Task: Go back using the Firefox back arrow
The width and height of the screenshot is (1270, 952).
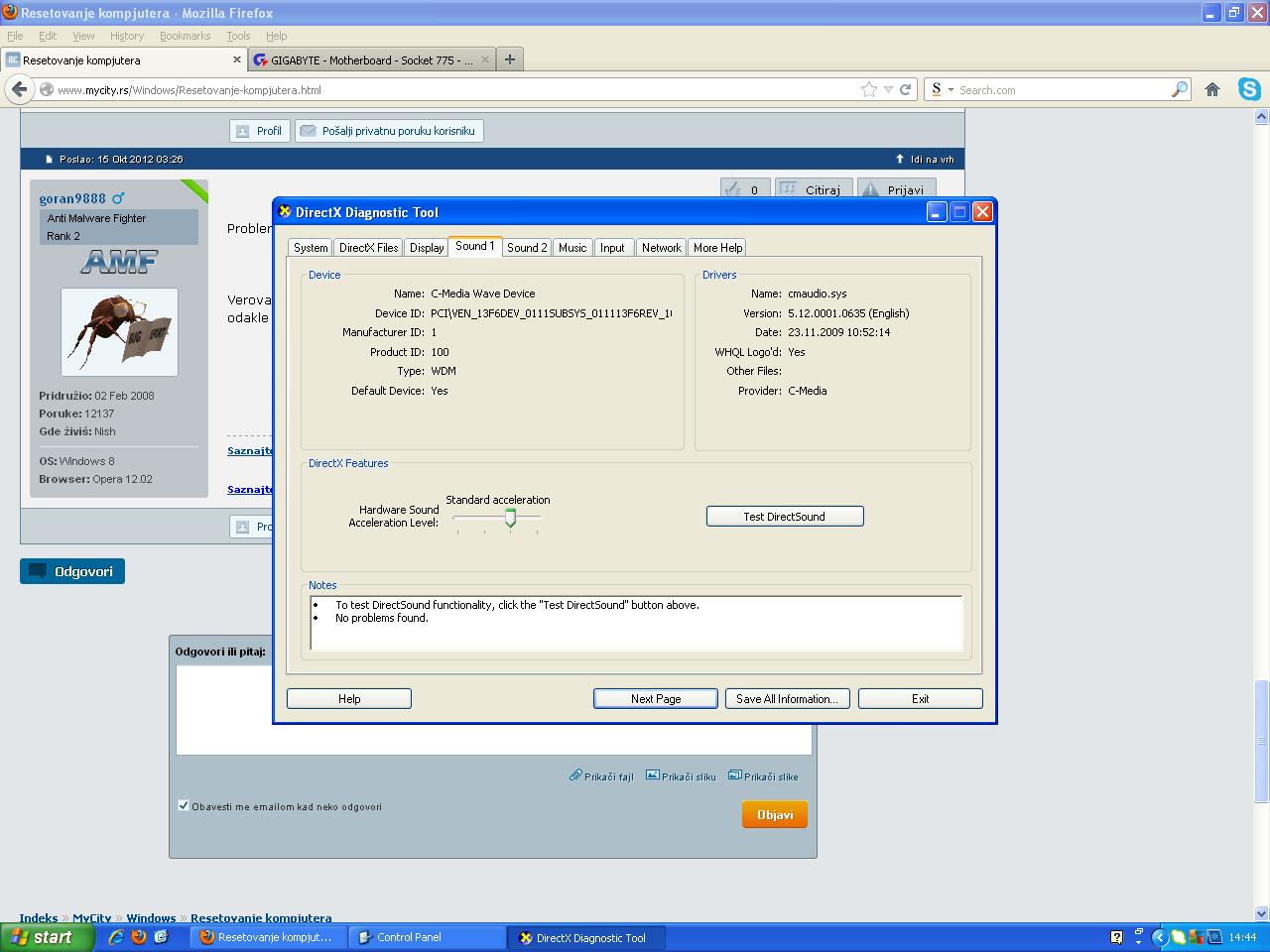Action: (19, 89)
